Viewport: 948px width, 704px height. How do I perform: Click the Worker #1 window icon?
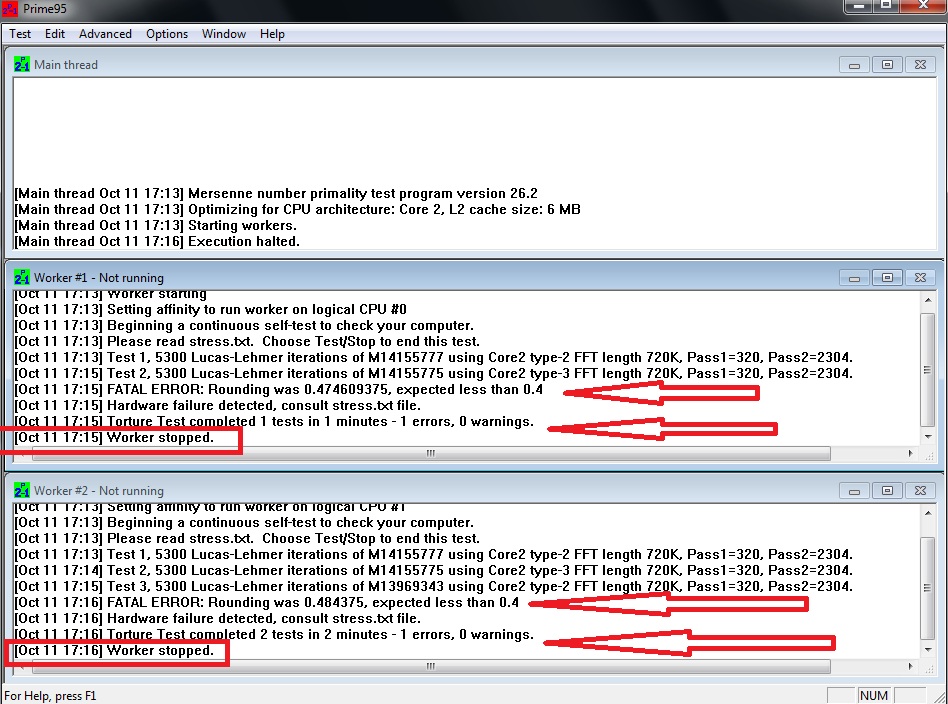tap(21, 277)
